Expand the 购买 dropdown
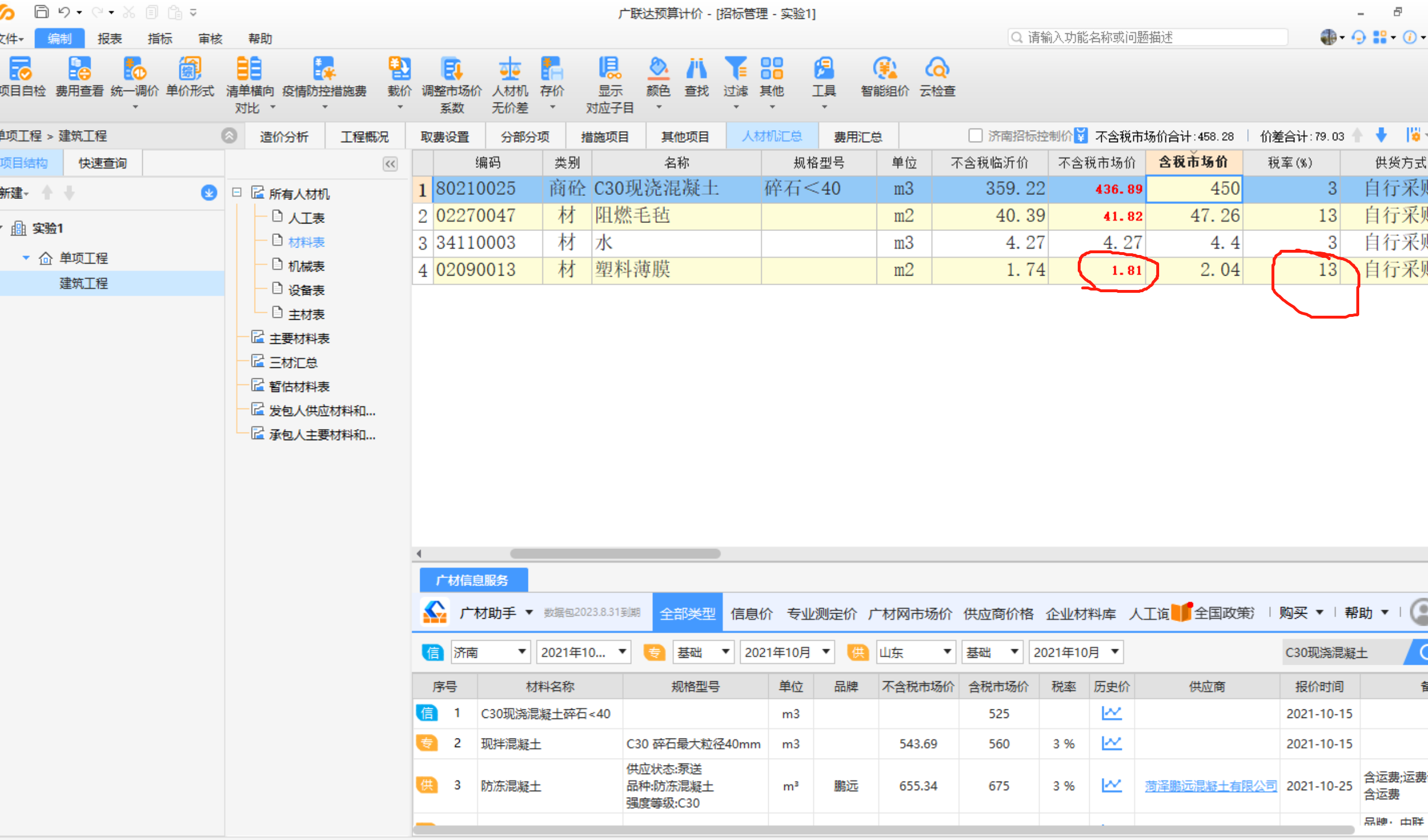The height and width of the screenshot is (840, 1428). [x=1319, y=613]
